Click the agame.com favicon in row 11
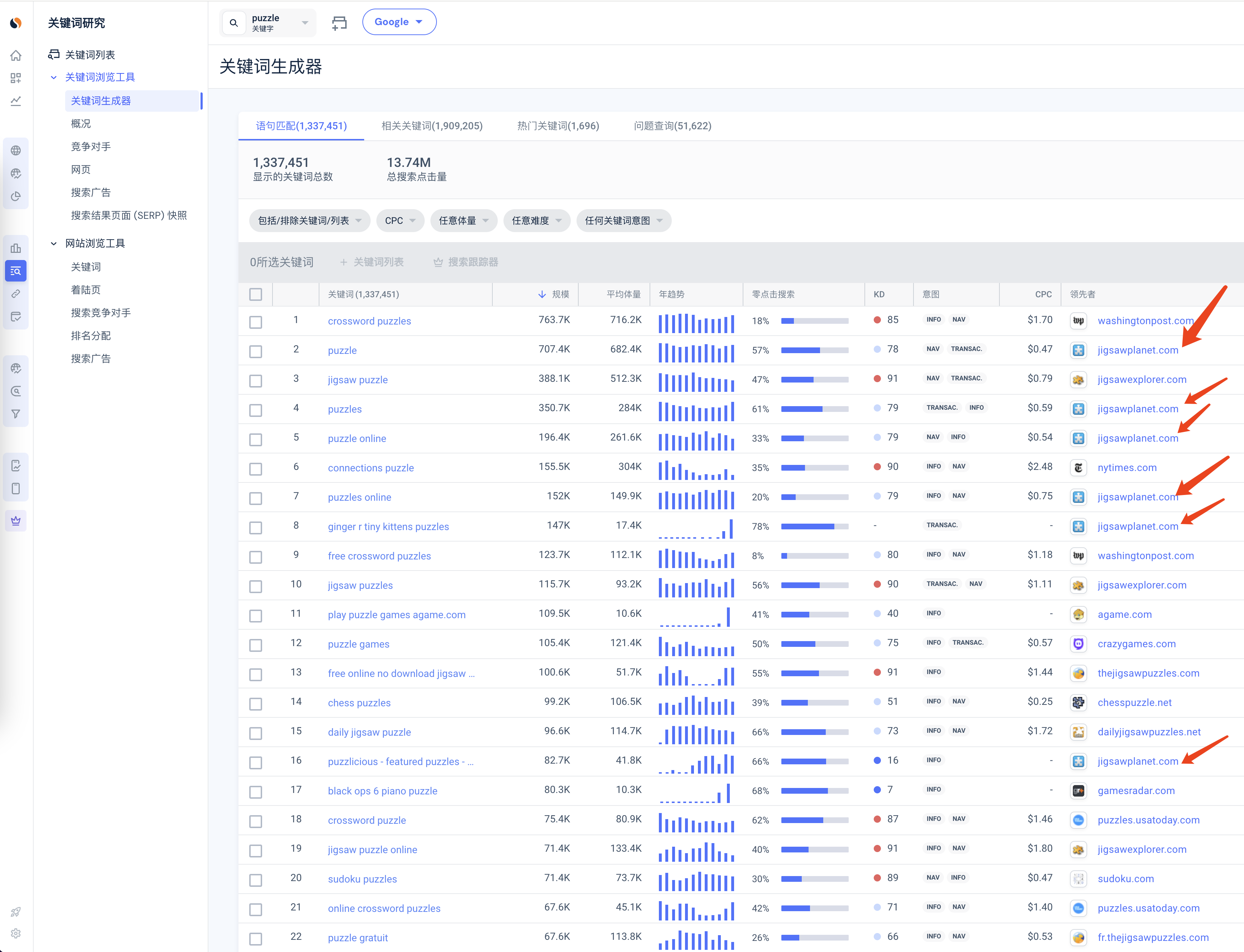The width and height of the screenshot is (1244, 952). coord(1078,614)
